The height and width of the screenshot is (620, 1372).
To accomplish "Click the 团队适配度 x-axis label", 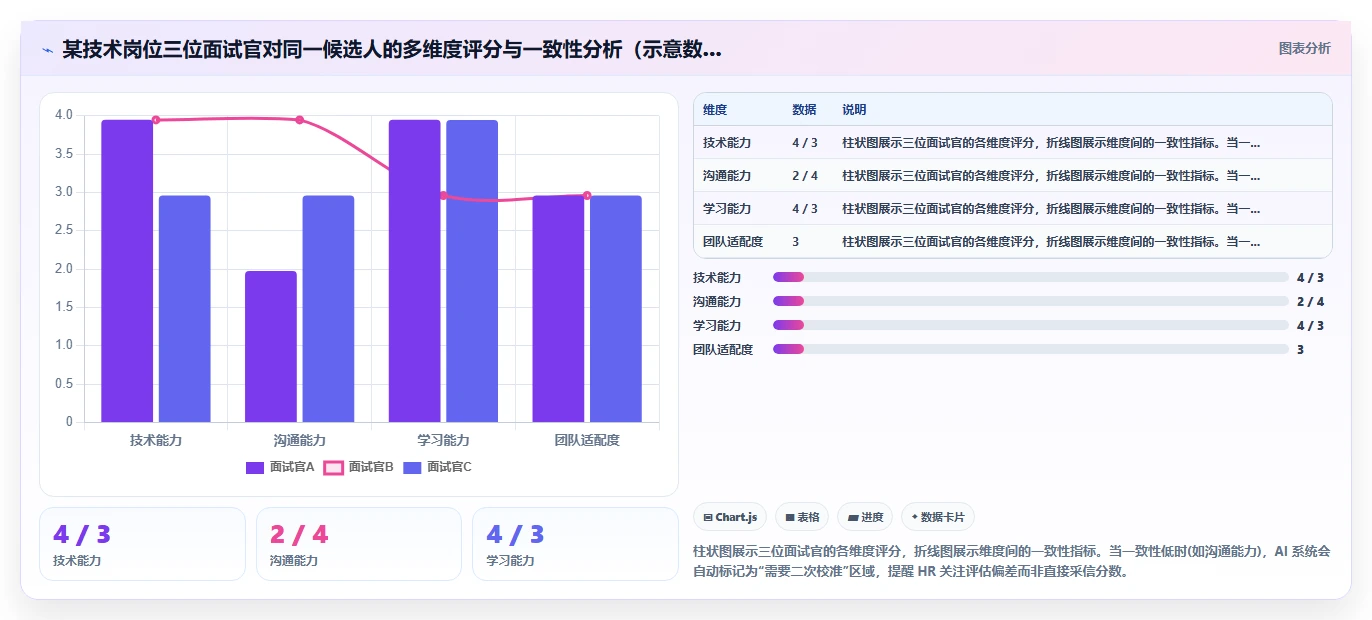I will 587,440.
